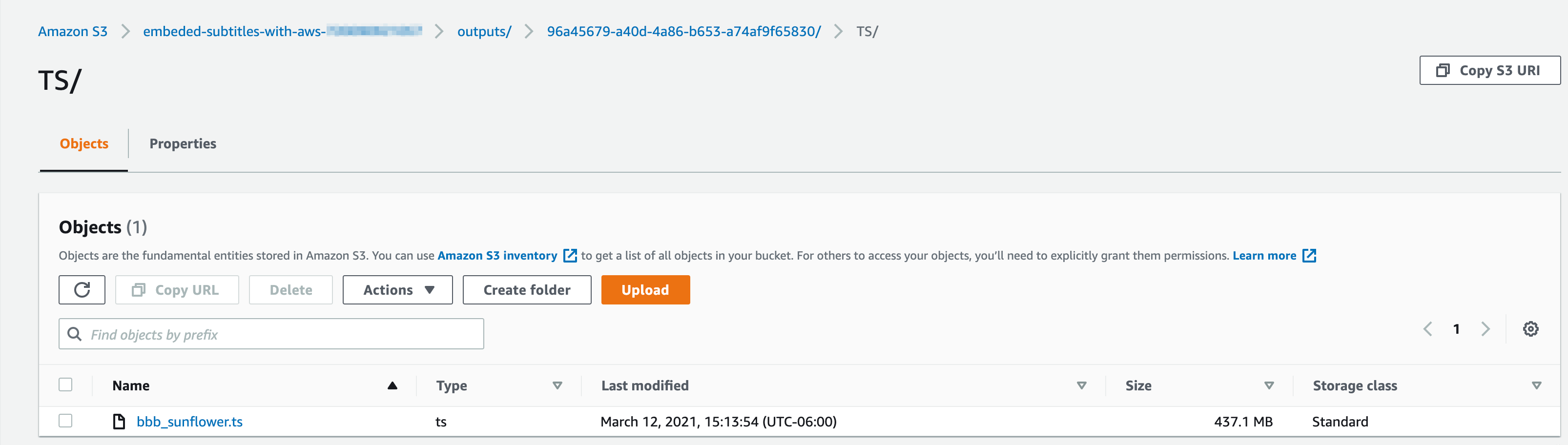
Task: Toggle select-all checkbox in table header
Action: click(66, 384)
